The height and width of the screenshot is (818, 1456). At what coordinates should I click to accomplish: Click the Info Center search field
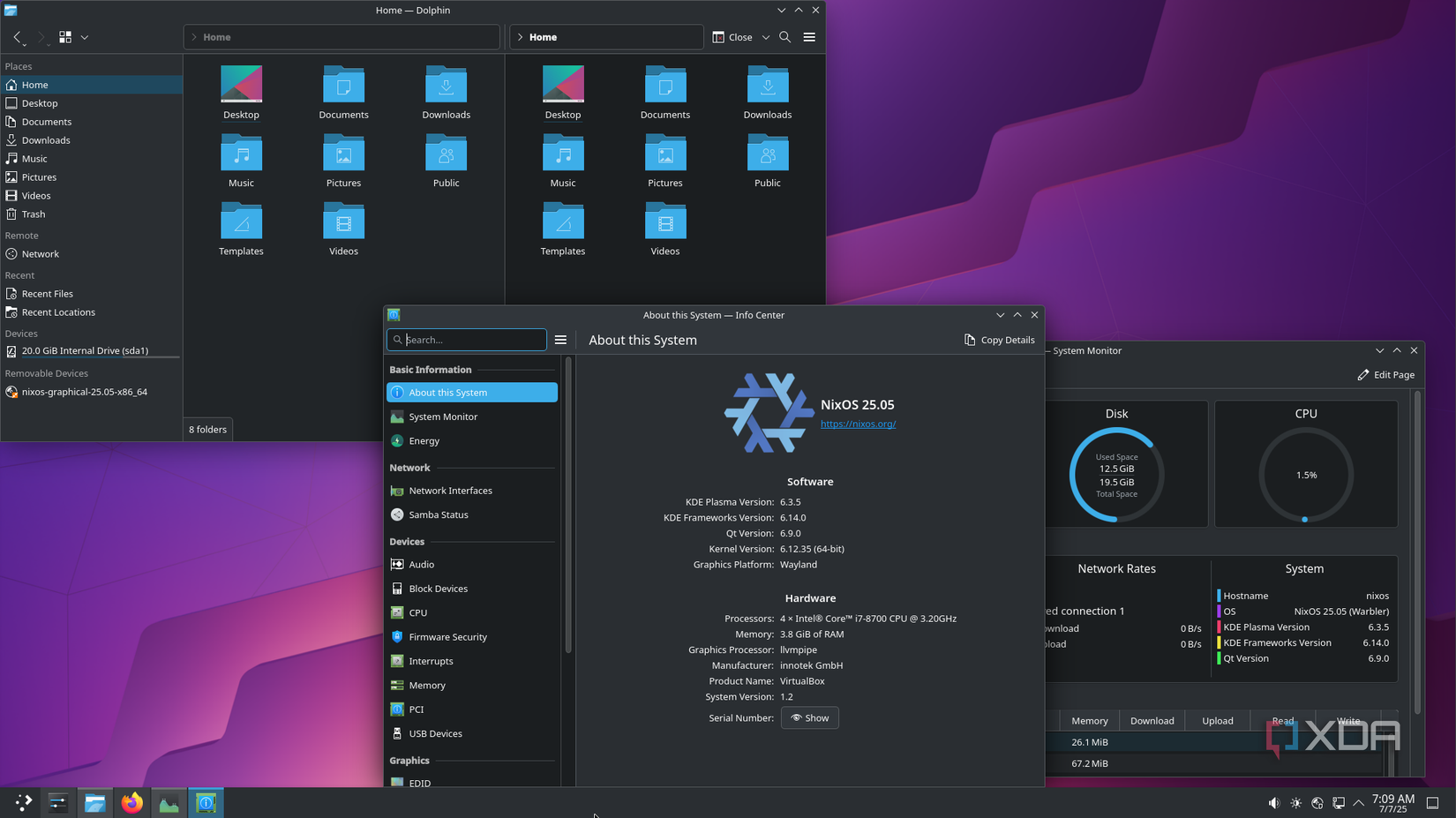[x=466, y=340]
